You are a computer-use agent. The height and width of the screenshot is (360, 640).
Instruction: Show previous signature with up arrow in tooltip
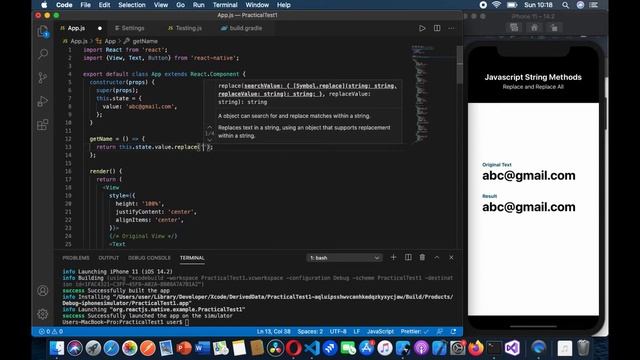pos(209,127)
